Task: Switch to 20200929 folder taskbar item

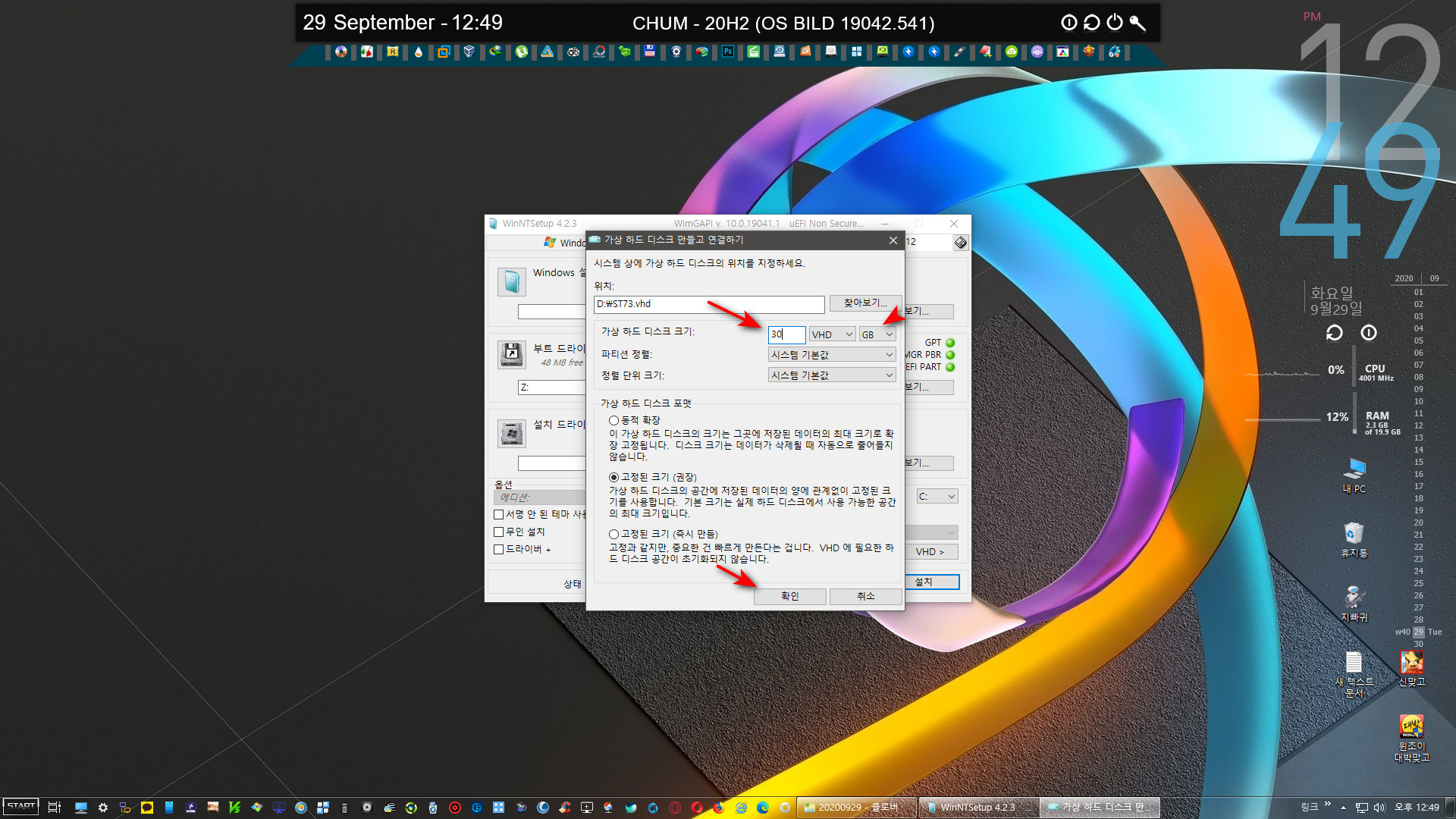Action: pos(856,808)
